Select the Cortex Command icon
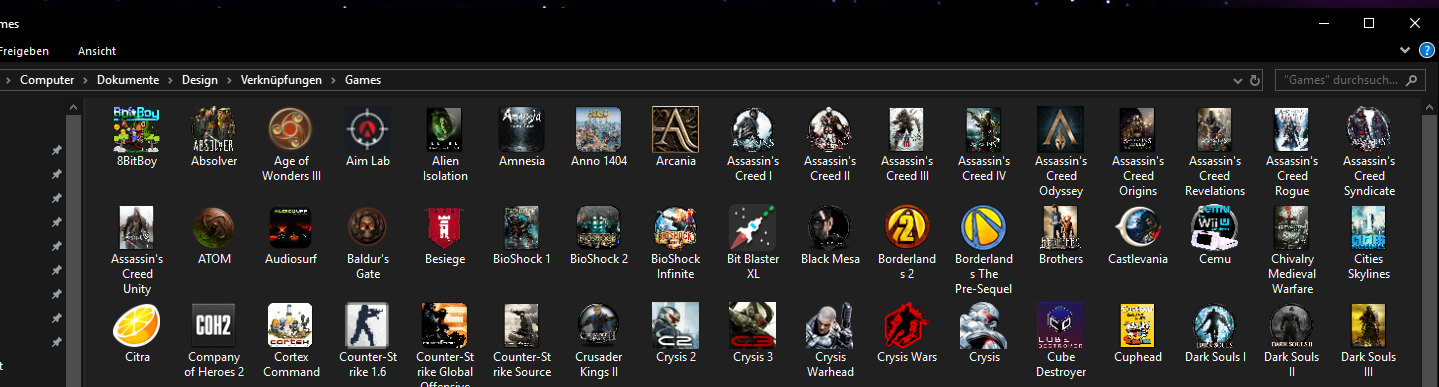The image size is (1439, 387). [291, 326]
